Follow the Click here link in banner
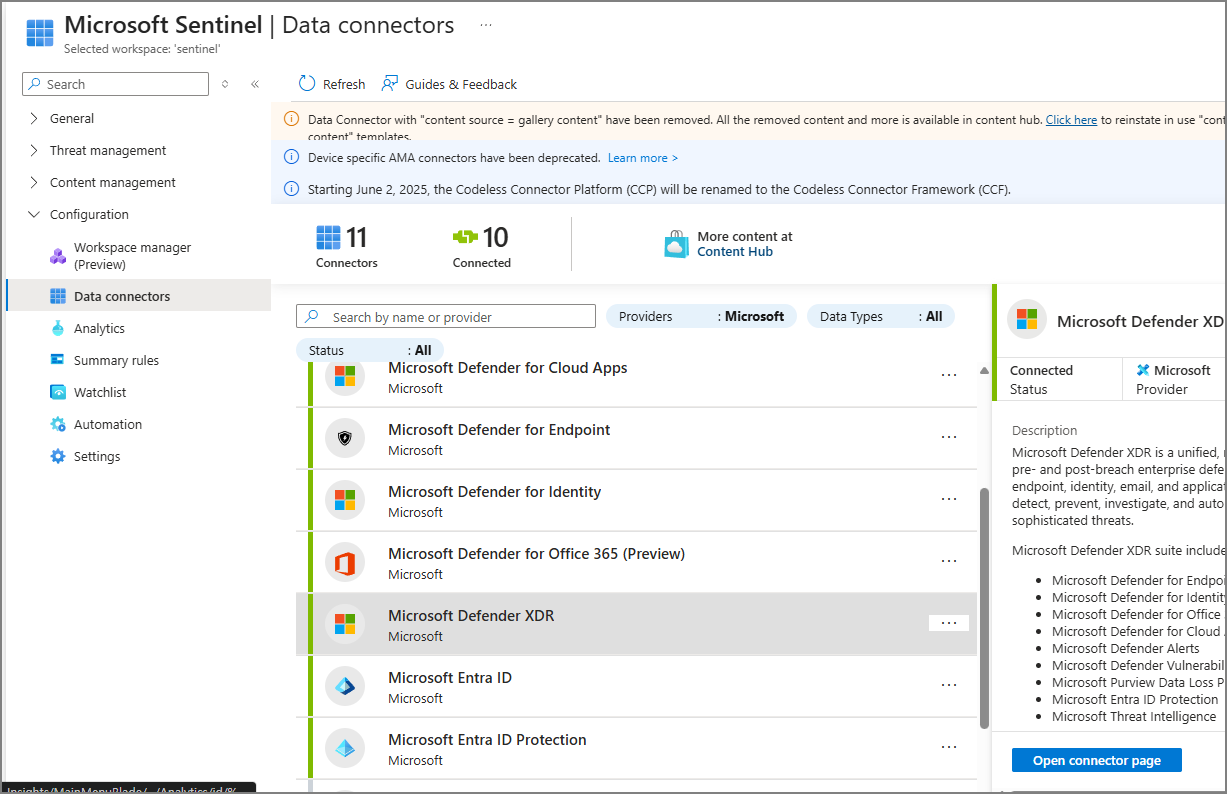Viewport: 1227px width, 794px height. tap(1071, 119)
